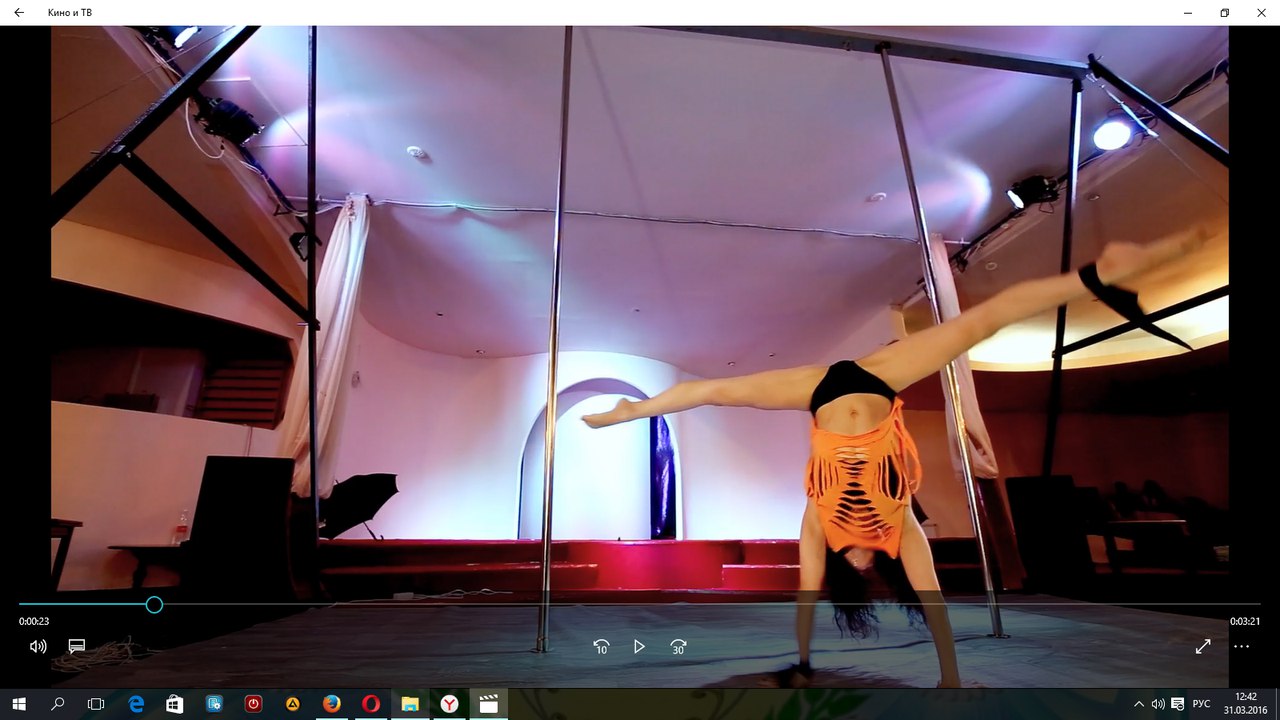Open the player volume control

tap(38, 646)
